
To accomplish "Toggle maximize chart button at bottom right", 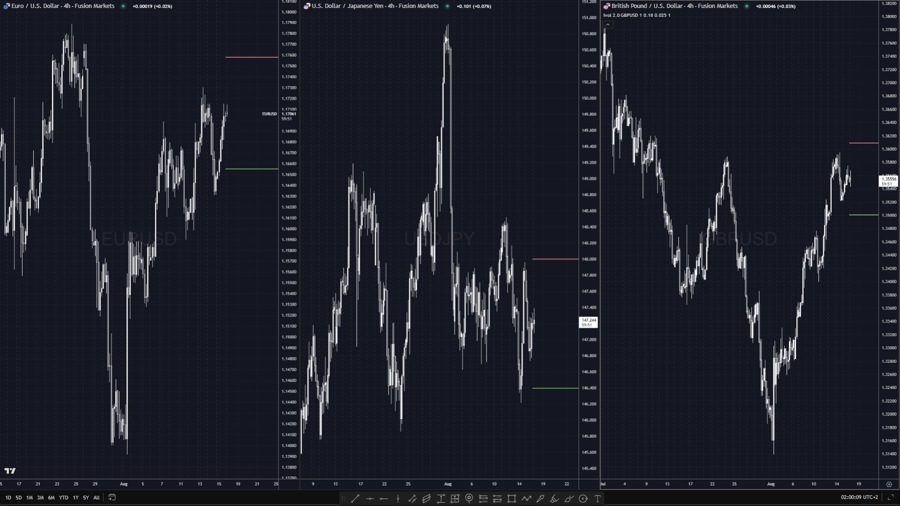I will click(890, 497).
